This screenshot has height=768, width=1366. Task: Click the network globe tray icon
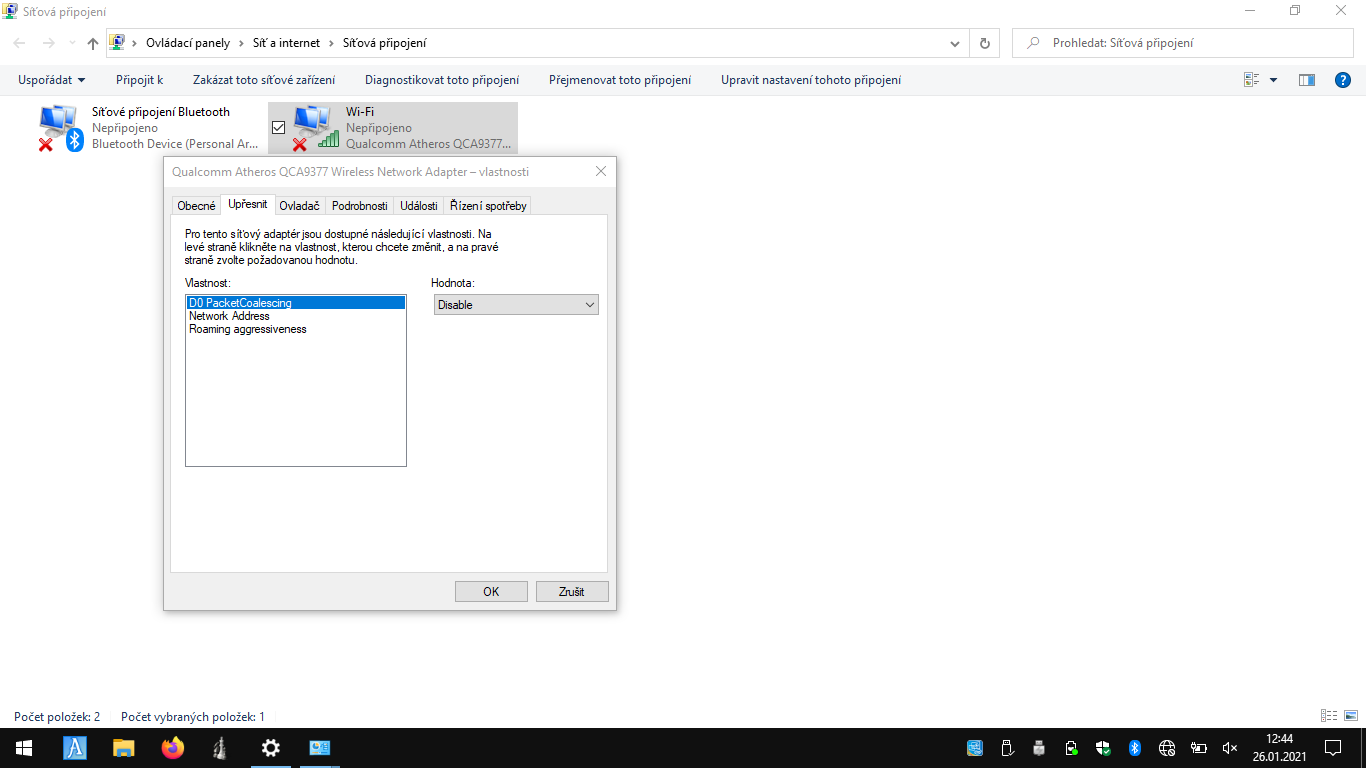click(1166, 748)
